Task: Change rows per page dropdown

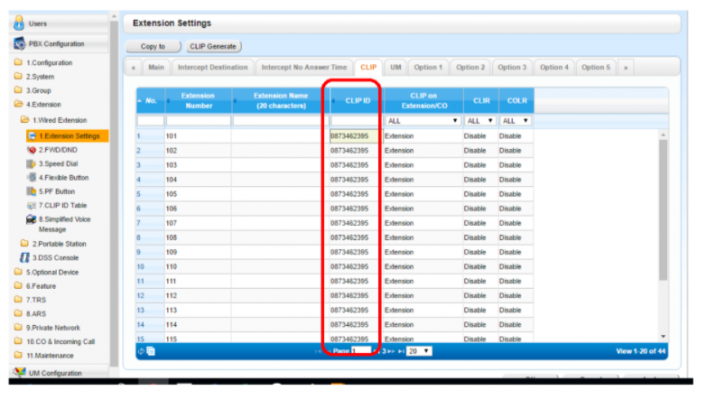Action: (x=419, y=351)
